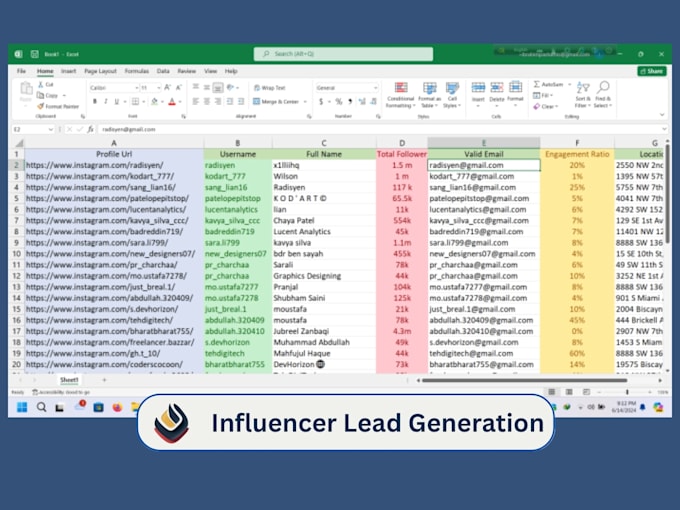Click Decrease Decimal icon

[373, 101]
